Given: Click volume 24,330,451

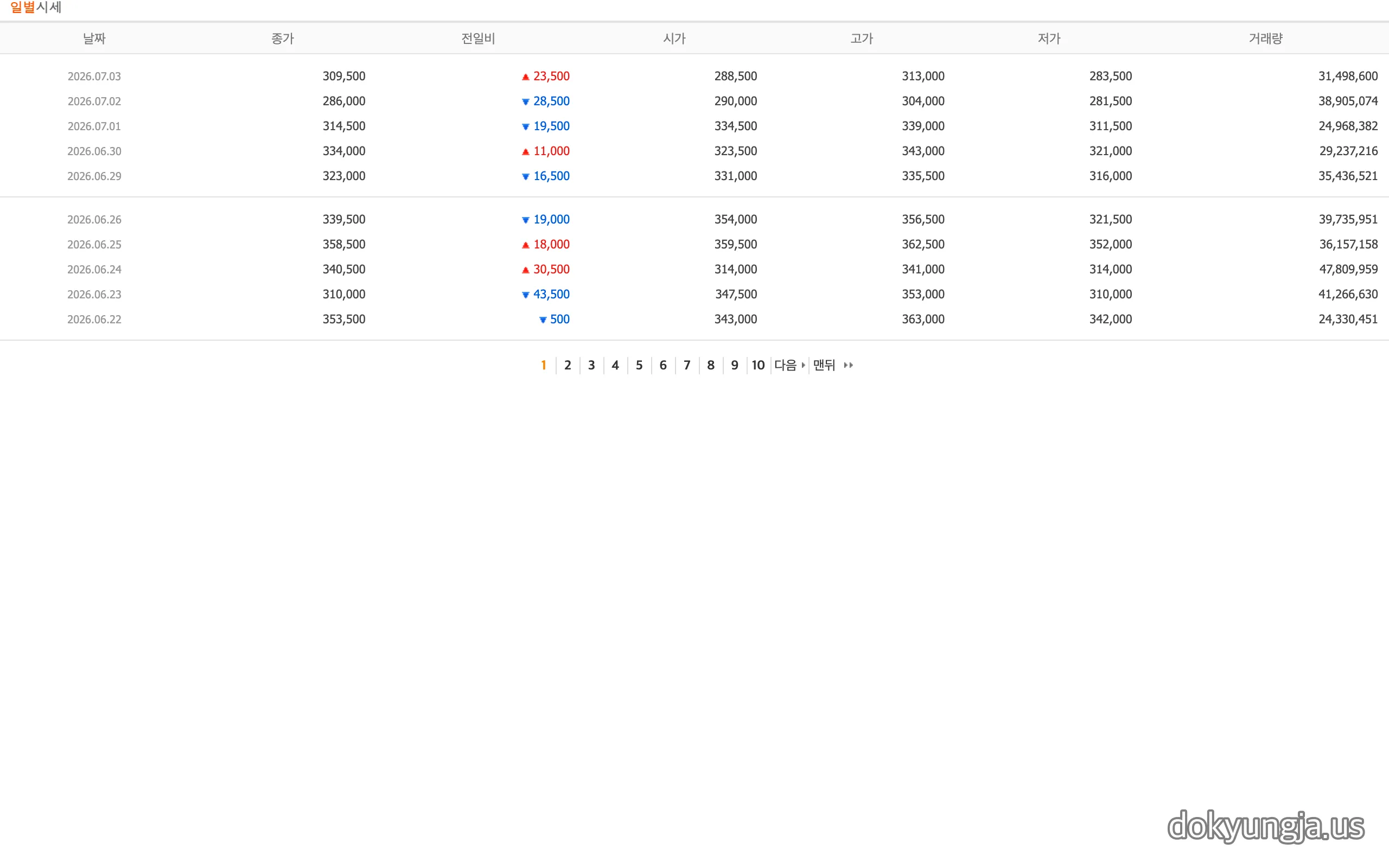Looking at the screenshot, I should point(1348,319).
